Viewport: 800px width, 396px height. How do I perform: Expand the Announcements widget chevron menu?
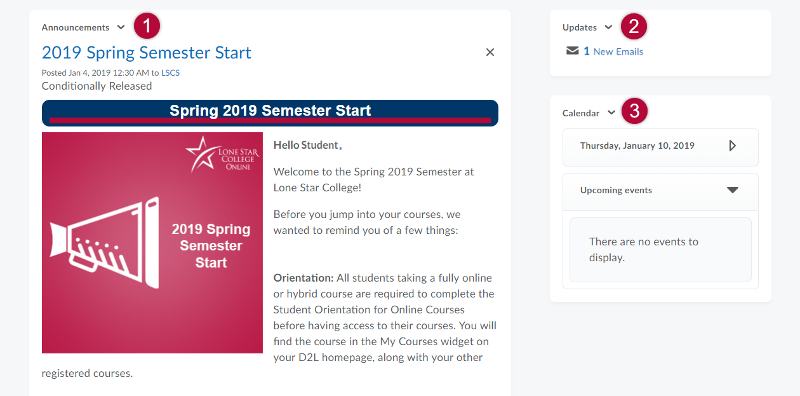pyautogui.click(x=121, y=27)
